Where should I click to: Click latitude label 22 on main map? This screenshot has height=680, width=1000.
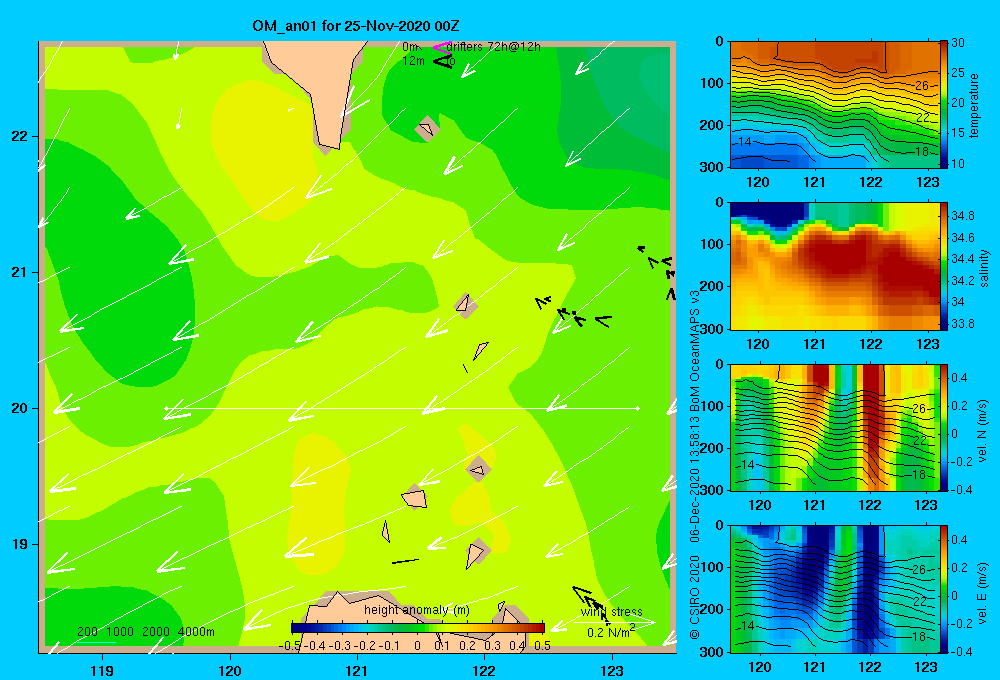(x=20, y=136)
